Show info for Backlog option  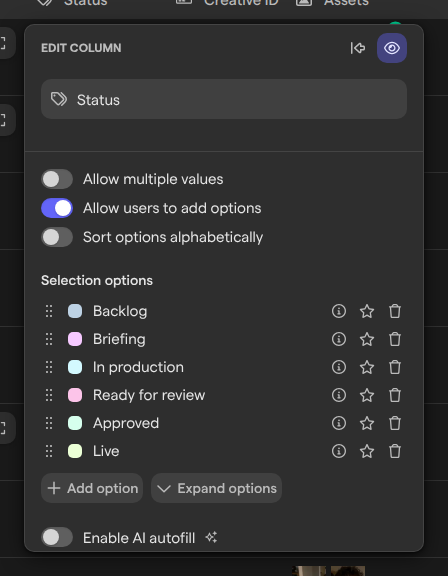click(x=339, y=311)
